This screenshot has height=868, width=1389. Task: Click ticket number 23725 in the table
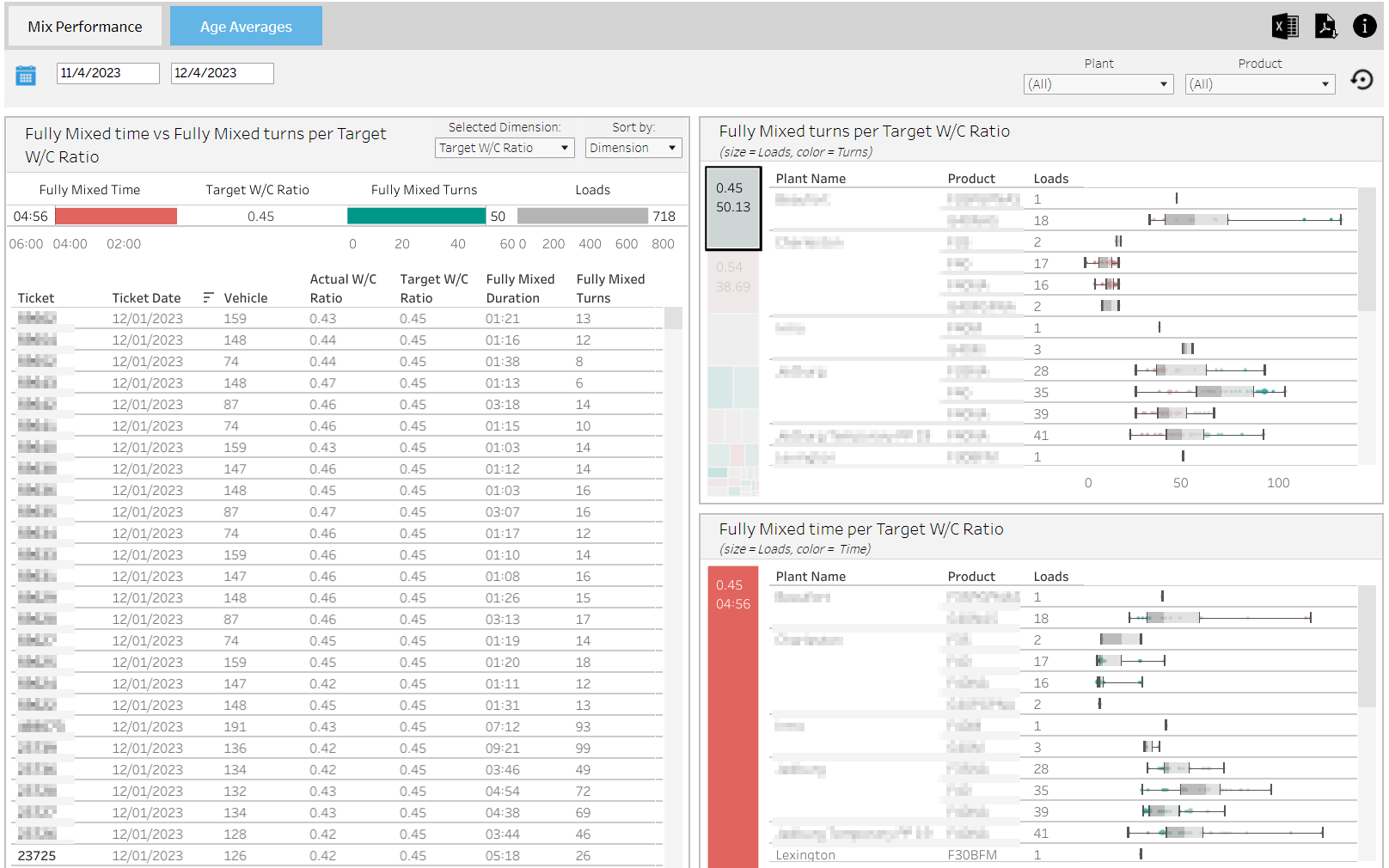(37, 856)
